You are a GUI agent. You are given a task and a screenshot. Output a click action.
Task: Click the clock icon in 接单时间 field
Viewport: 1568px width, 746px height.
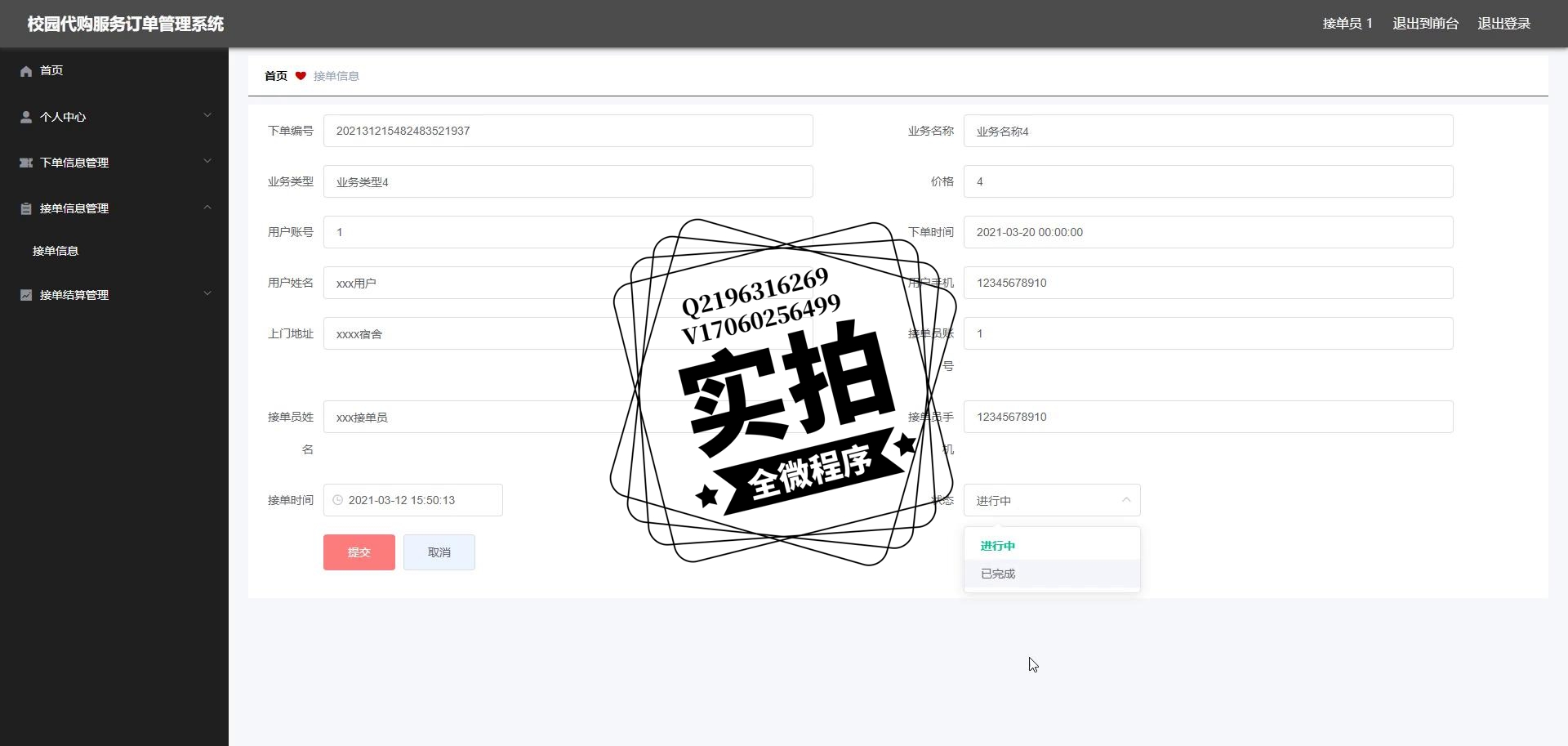pos(337,500)
